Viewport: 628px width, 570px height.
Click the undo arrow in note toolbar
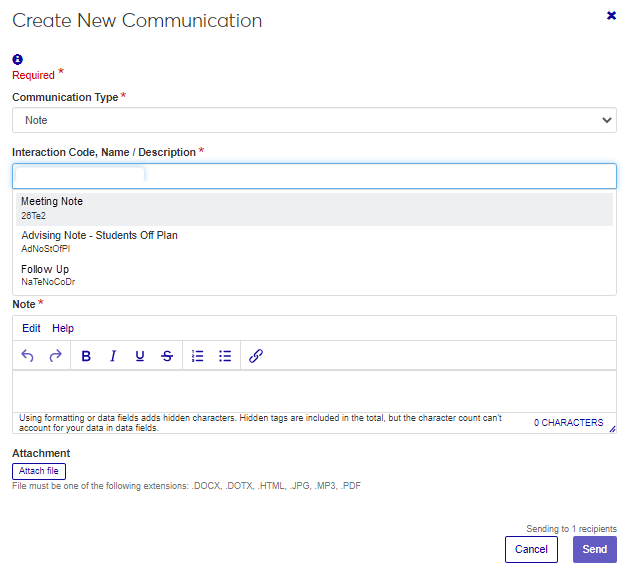pyautogui.click(x=27, y=356)
